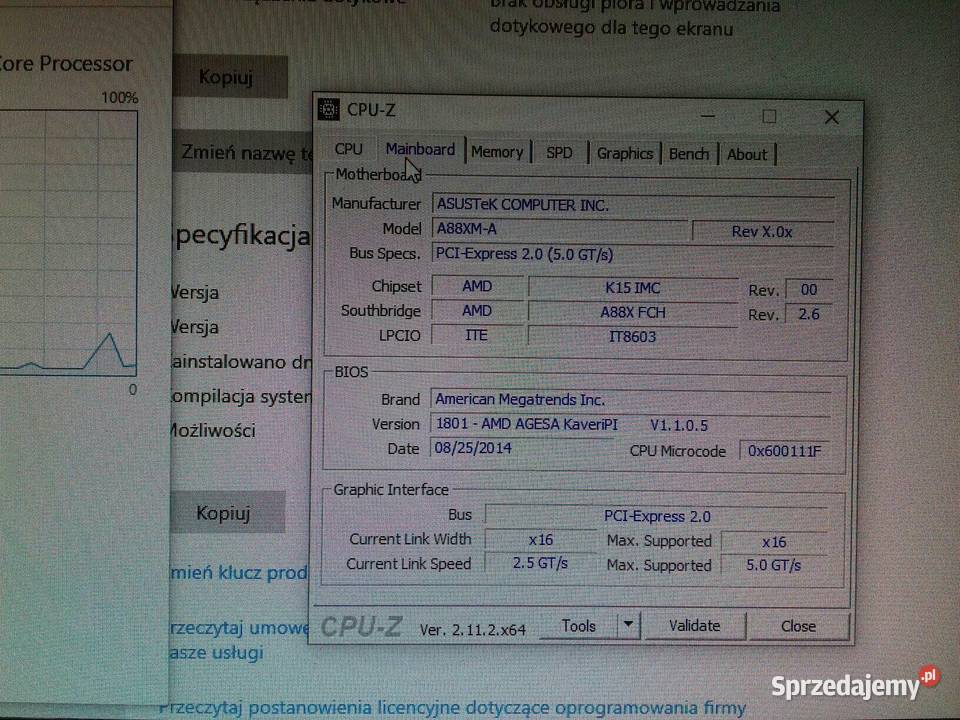Image resolution: width=960 pixels, height=720 pixels.
Task: Open the CPU tab in CPU-Z
Action: pyautogui.click(x=348, y=149)
